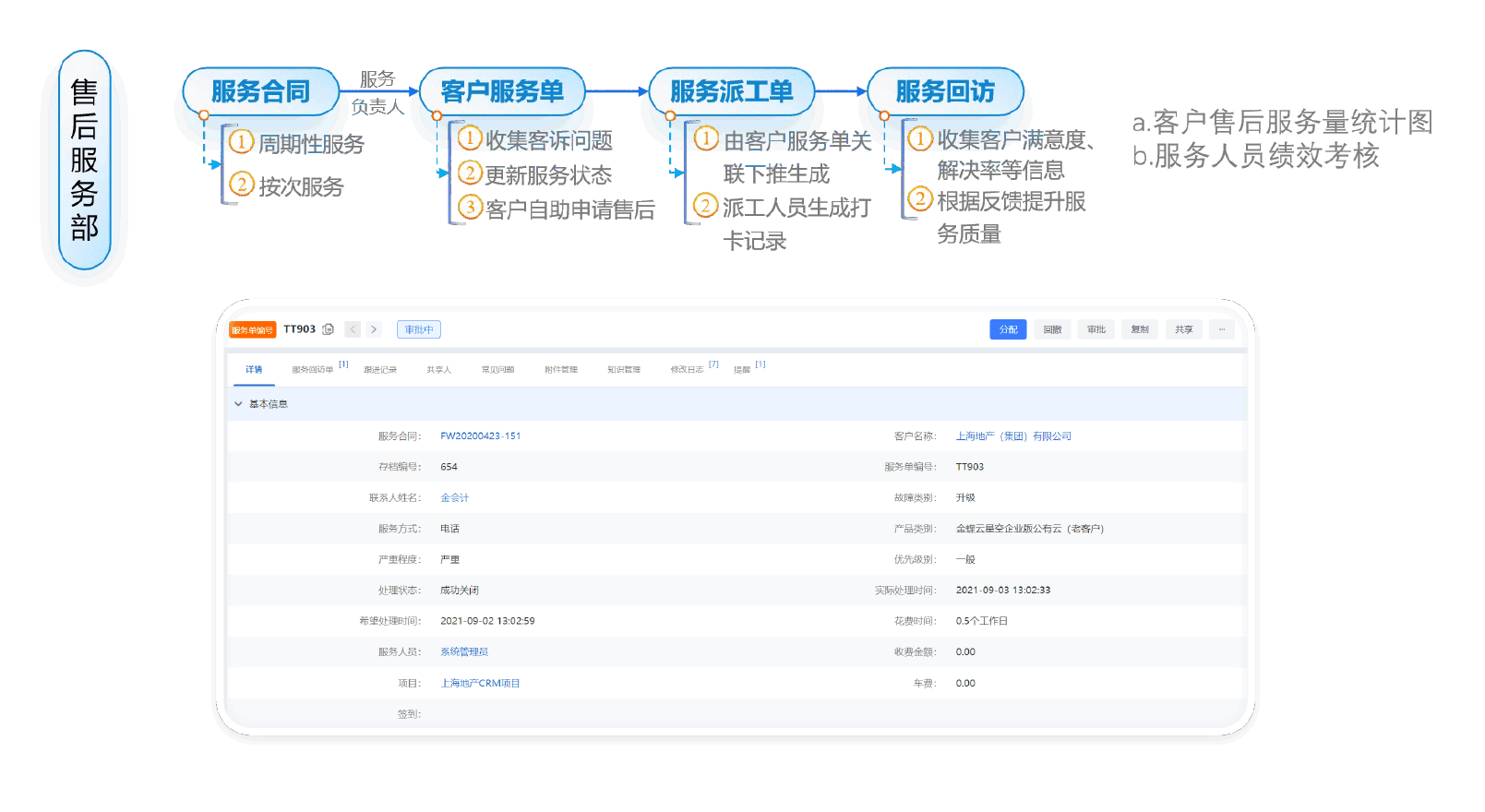Image resolution: width=1485 pixels, height=812 pixels.
Task: Click the 系统管理员 service staff link
Action: 464,652
